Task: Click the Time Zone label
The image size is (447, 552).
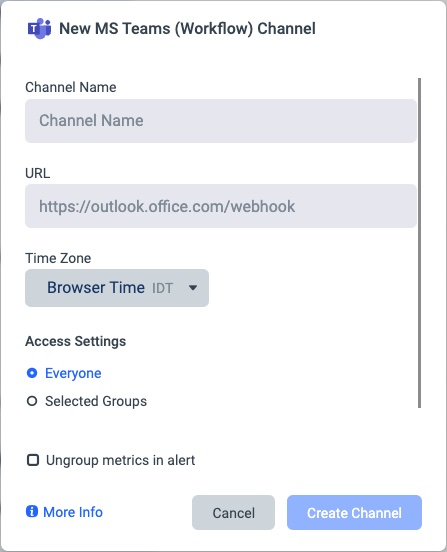Action: pos(58,258)
